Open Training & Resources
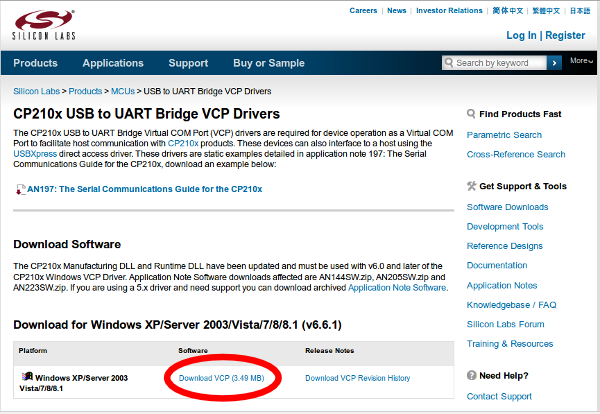Image resolution: width=600 pixels, height=414 pixels. [x=510, y=344]
